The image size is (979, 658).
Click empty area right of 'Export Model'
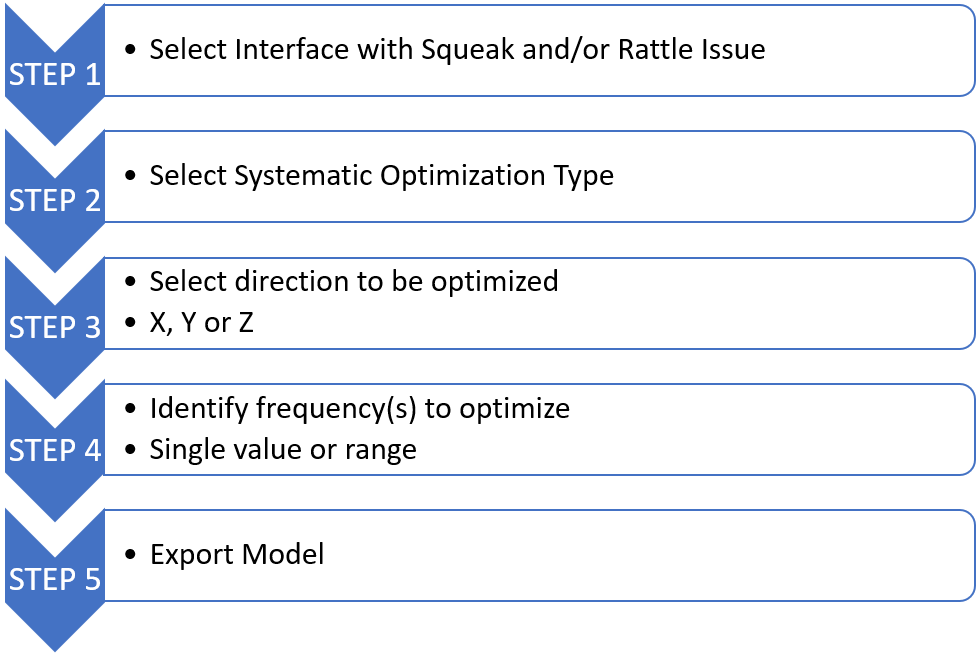(650, 555)
